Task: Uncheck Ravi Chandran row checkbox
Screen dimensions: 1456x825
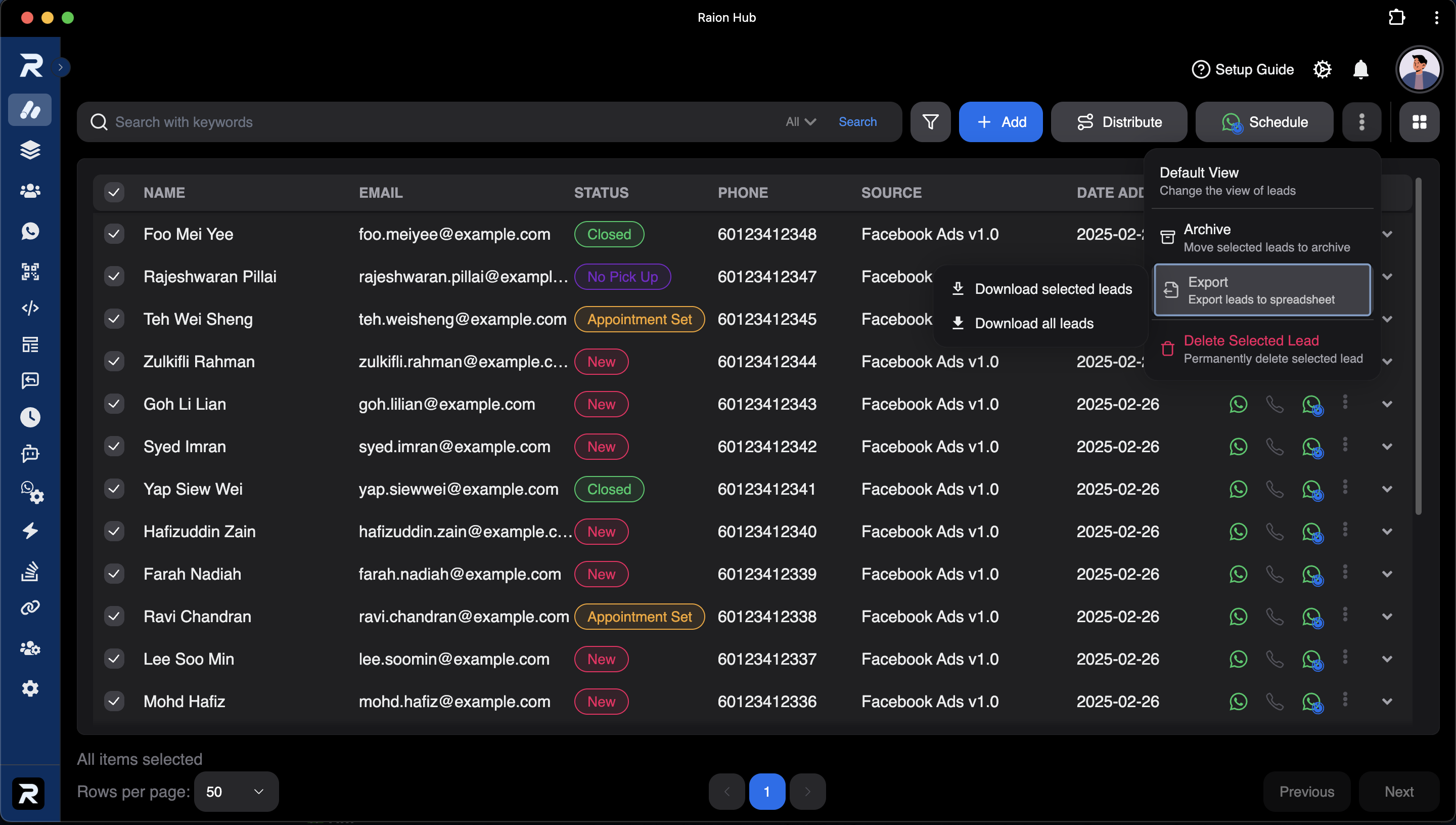Action: (x=114, y=617)
